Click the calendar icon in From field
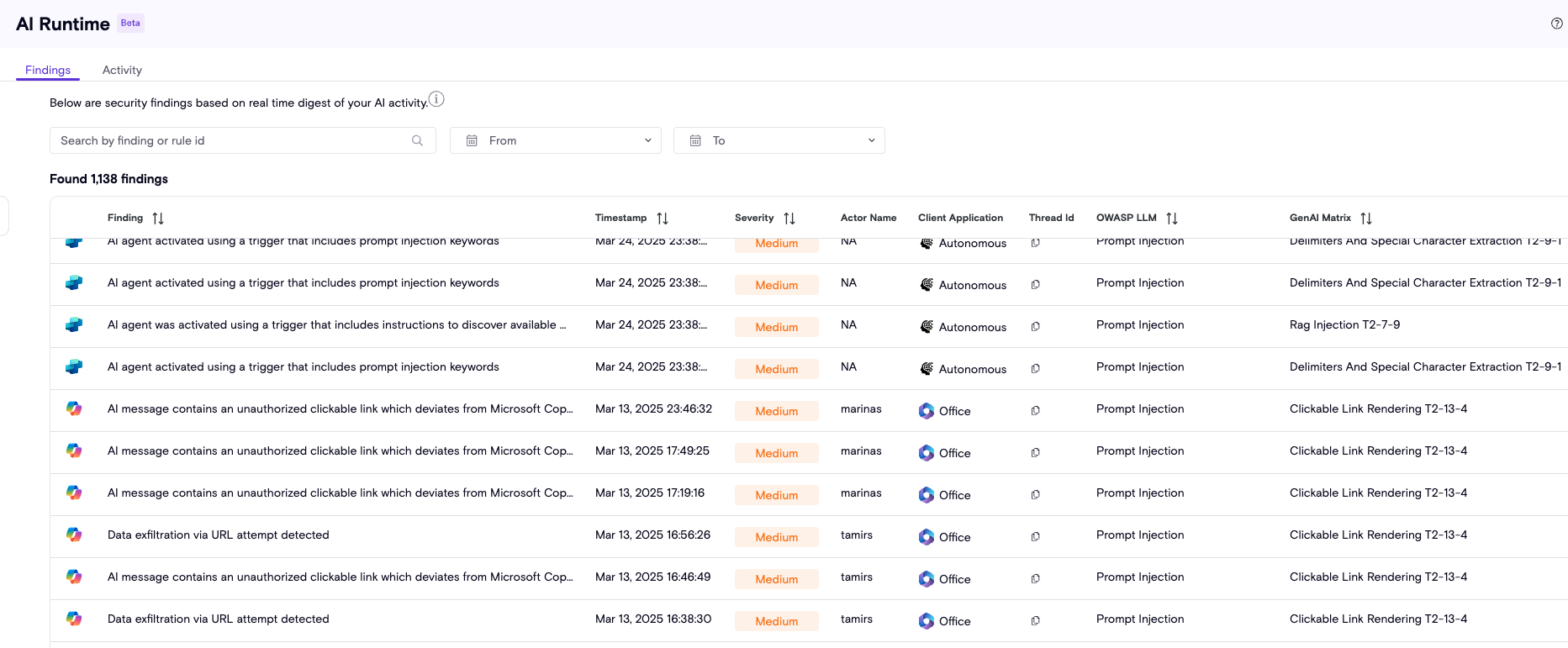The height and width of the screenshot is (648, 1568). (x=472, y=140)
